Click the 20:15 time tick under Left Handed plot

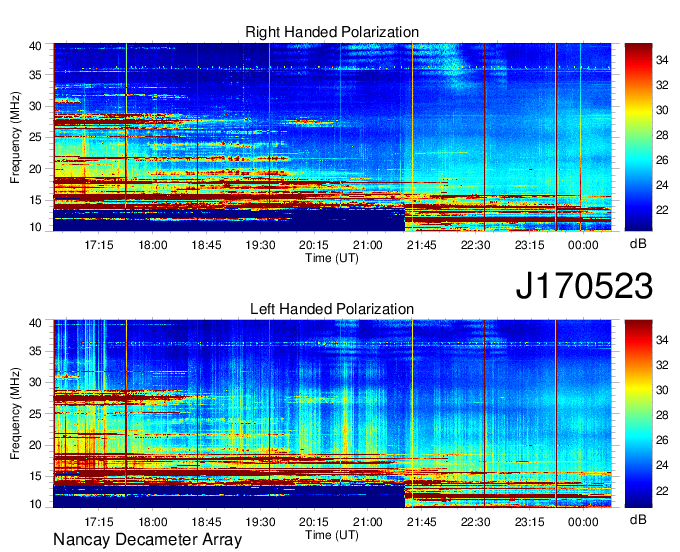click(314, 522)
